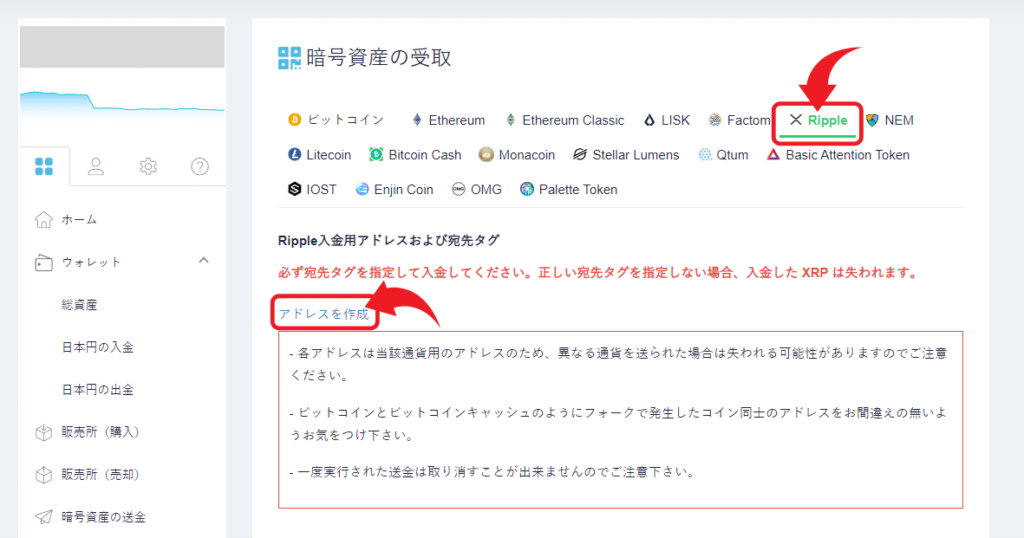Viewport: 1024px width, 538px height.
Task: Select the NEM currency tab
Action: click(x=889, y=120)
